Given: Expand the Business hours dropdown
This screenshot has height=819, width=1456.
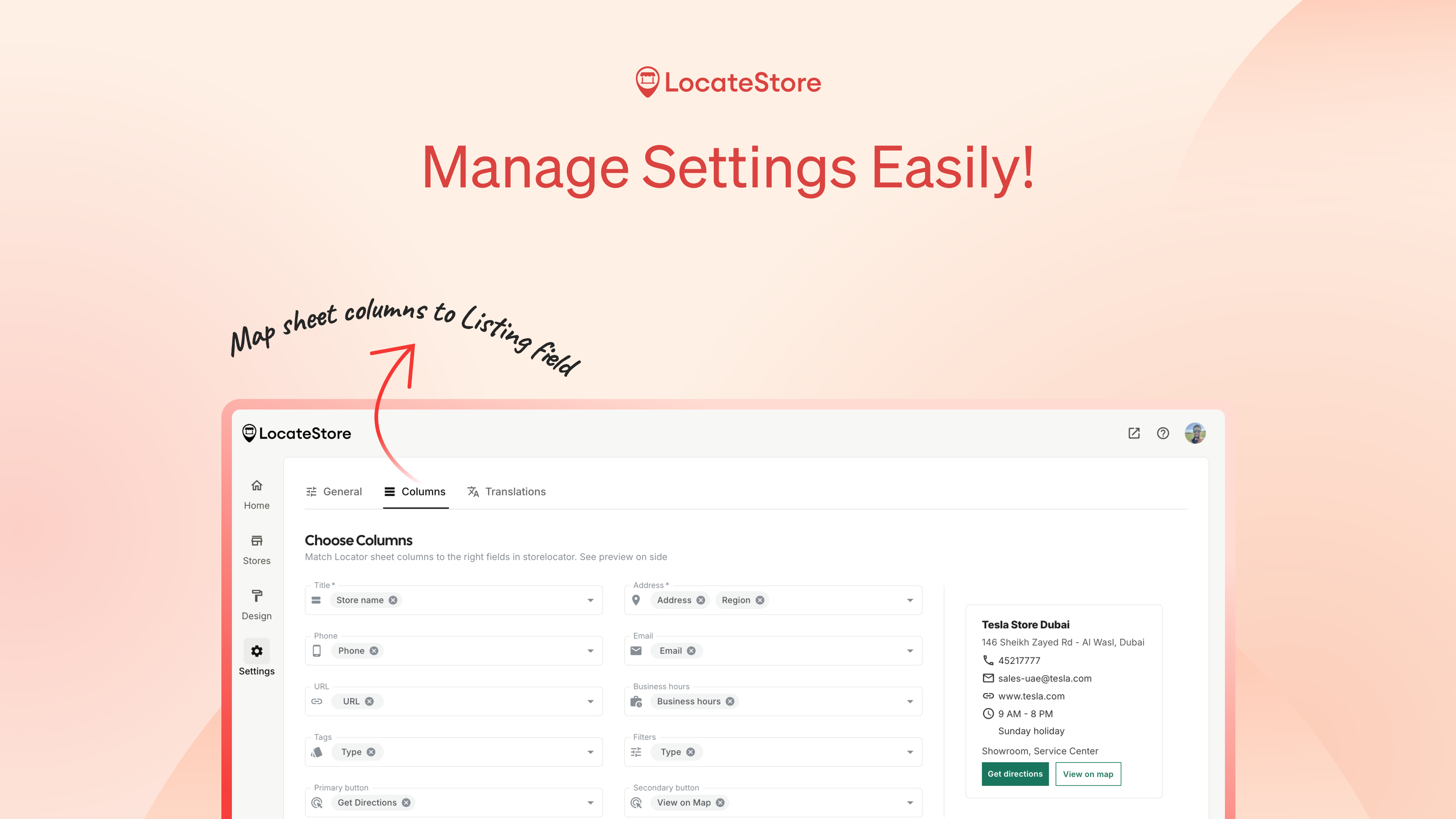Looking at the screenshot, I should click(x=909, y=701).
